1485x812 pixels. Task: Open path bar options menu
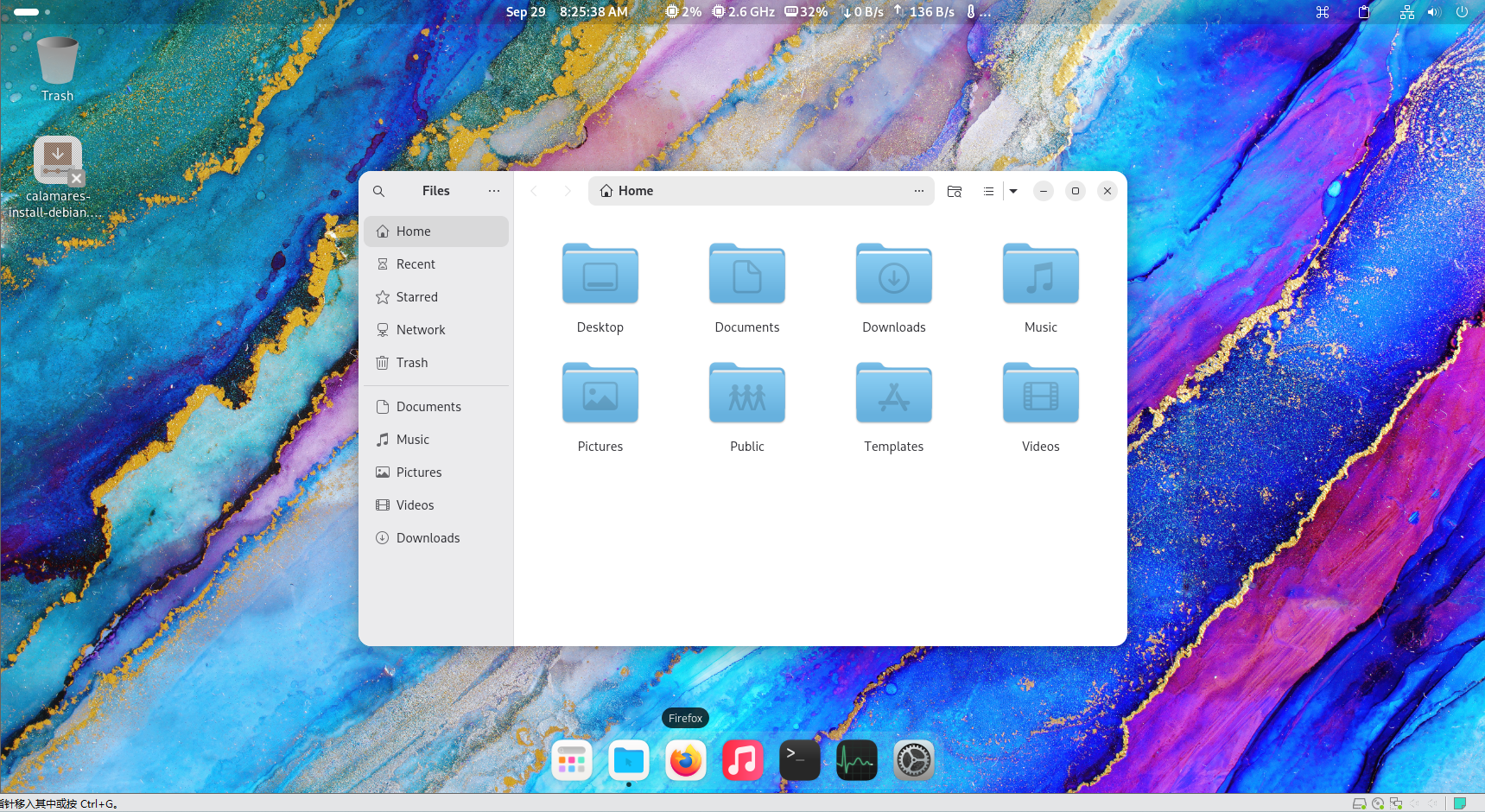(919, 191)
